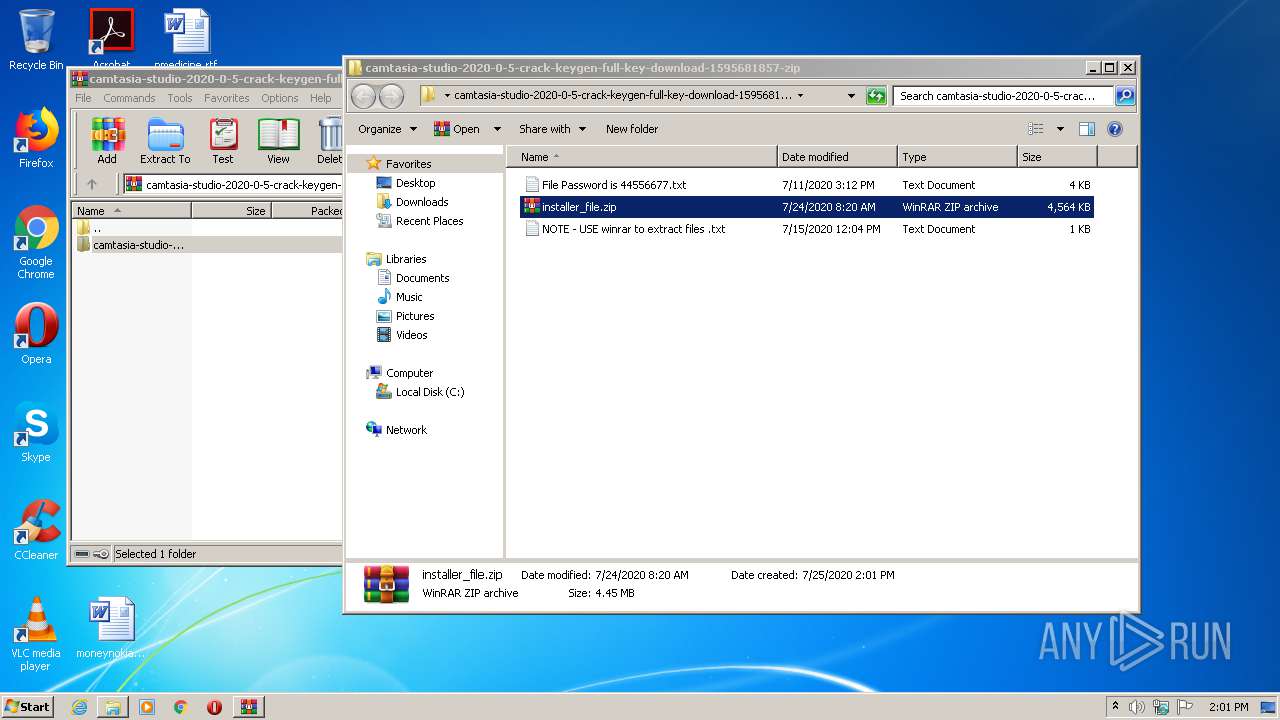This screenshot has width=1280, height=720.
Task: Sort files by Date modified column
Action: click(x=837, y=157)
